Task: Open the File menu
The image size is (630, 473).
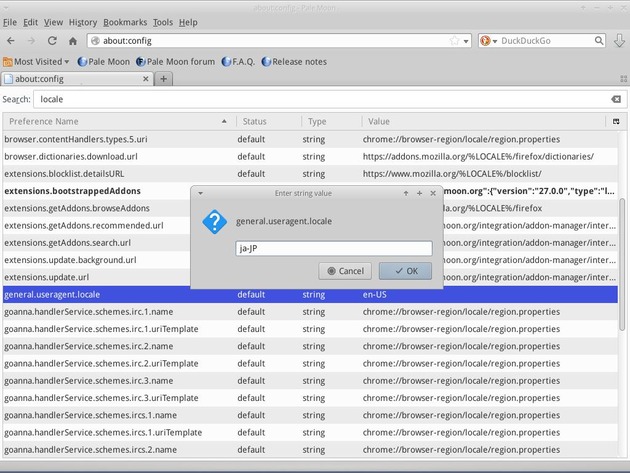Action: pos(10,23)
